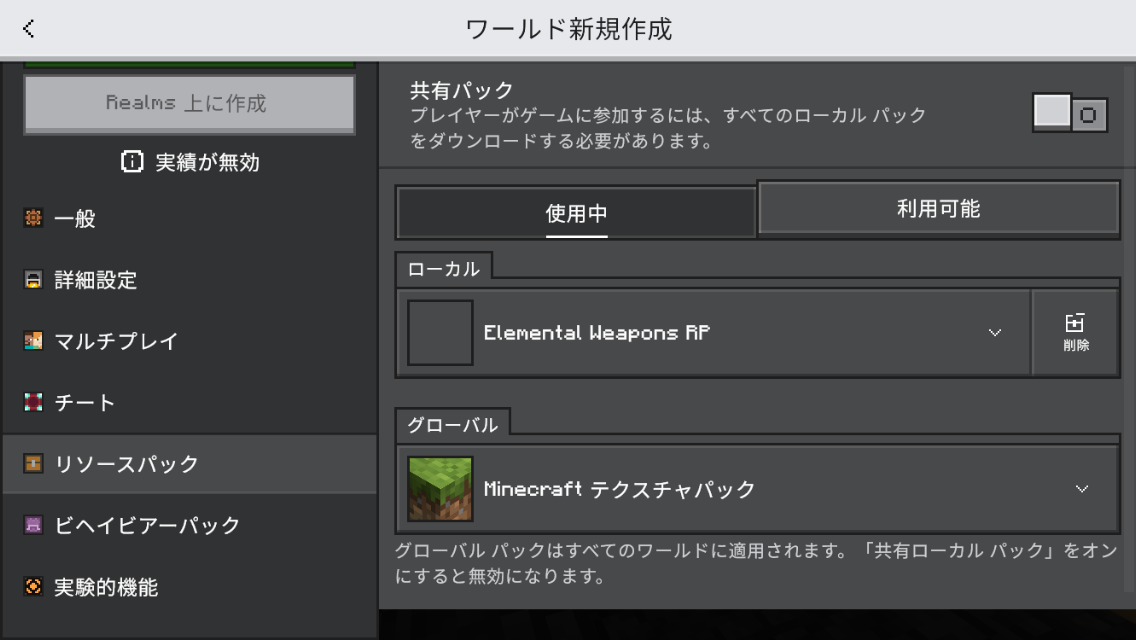Click the チート icon in sidebar
The image size is (1136, 640).
(x=33, y=402)
